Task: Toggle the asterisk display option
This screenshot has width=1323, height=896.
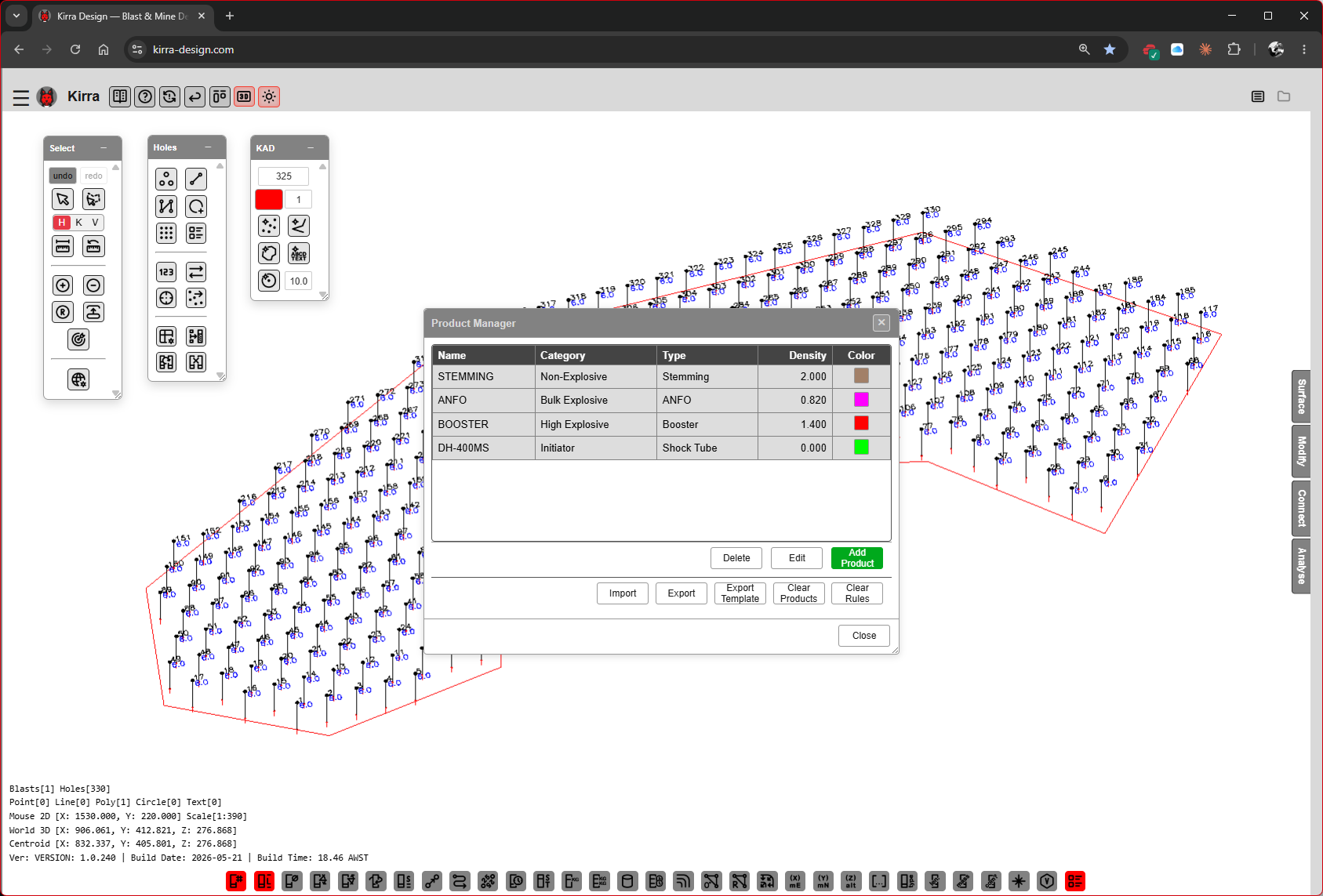Action: click(x=1019, y=881)
